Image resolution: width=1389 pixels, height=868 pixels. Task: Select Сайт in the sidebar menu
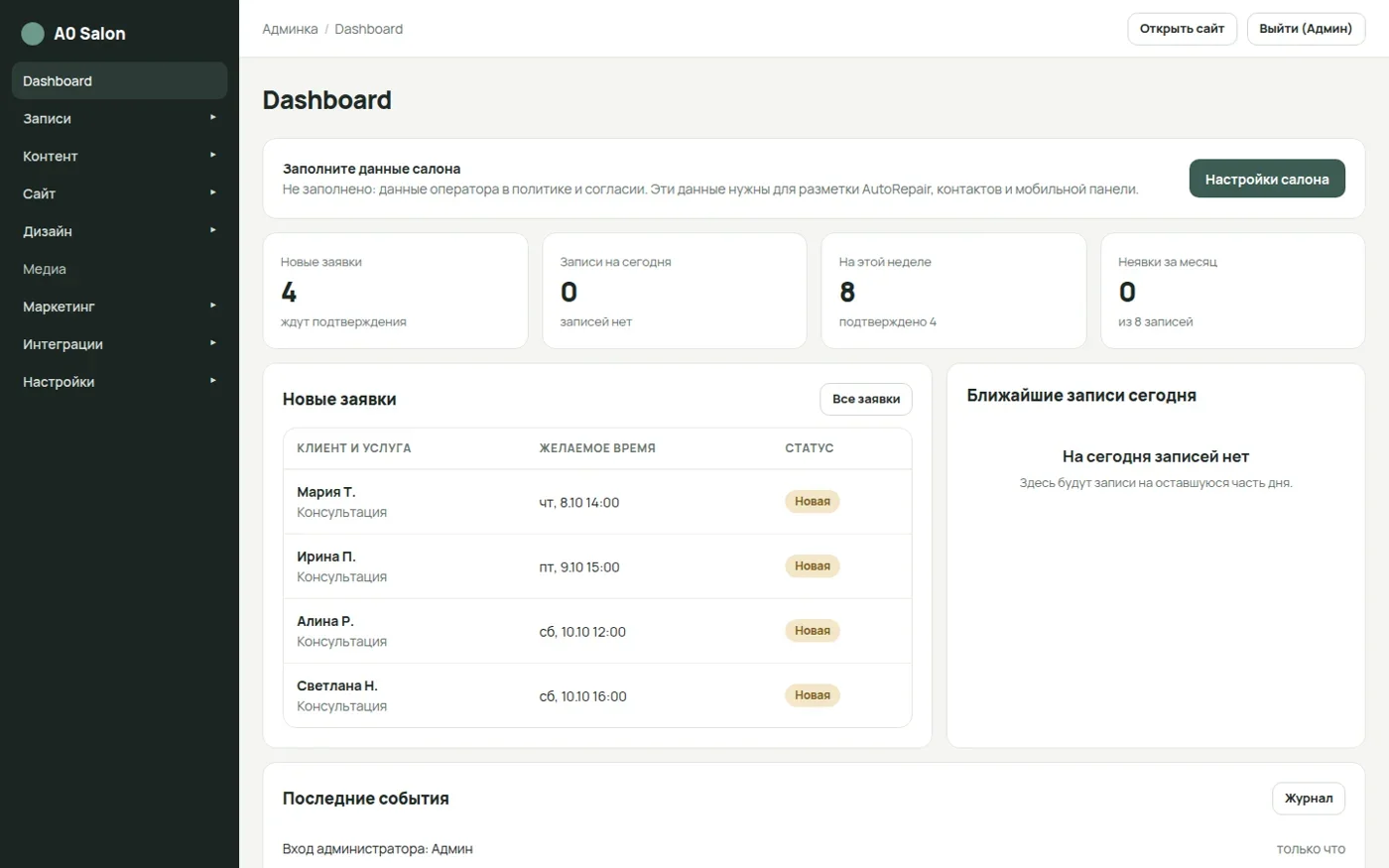click(x=119, y=193)
